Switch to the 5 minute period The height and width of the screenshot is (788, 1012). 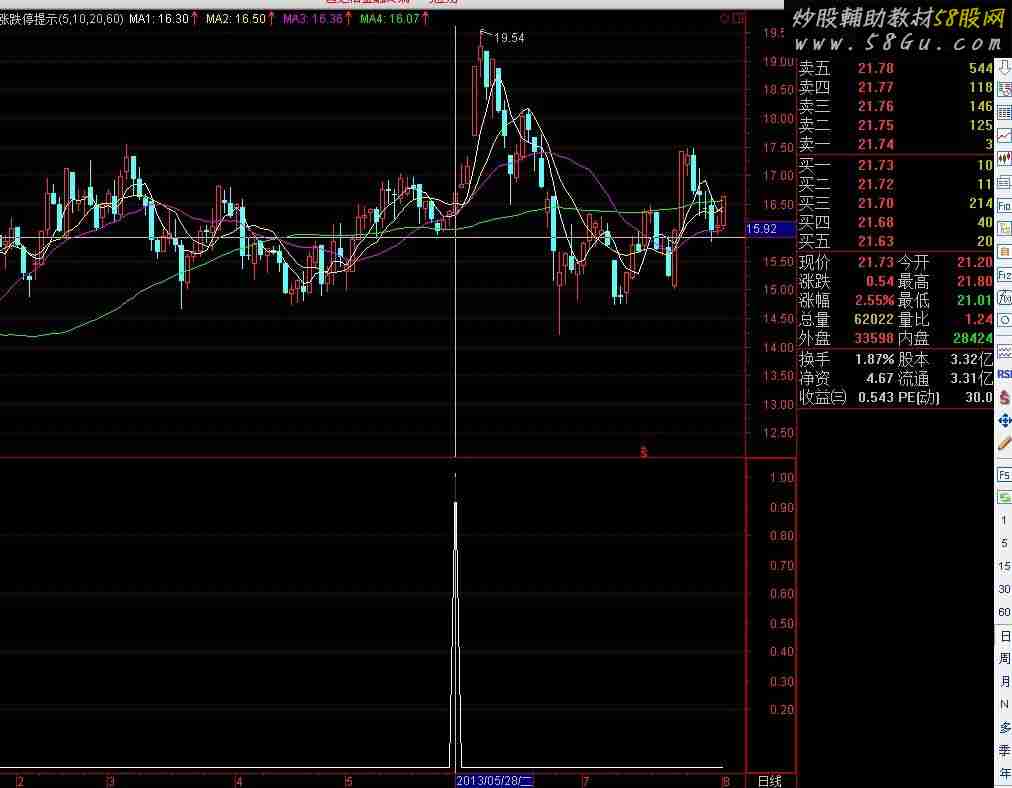click(x=1004, y=543)
